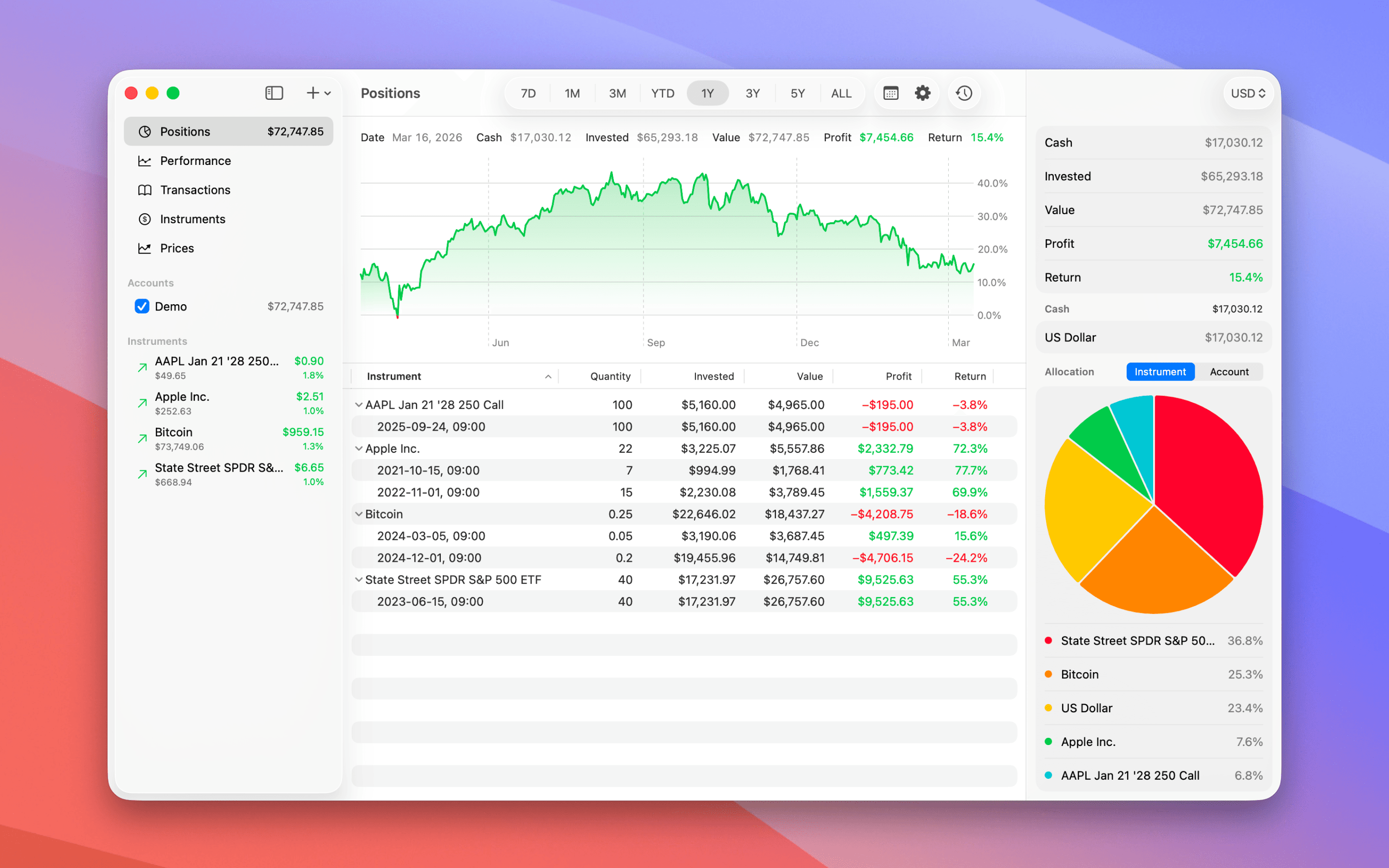1389x868 pixels.
Task: Open the history view with the clock icon
Action: click(x=964, y=93)
